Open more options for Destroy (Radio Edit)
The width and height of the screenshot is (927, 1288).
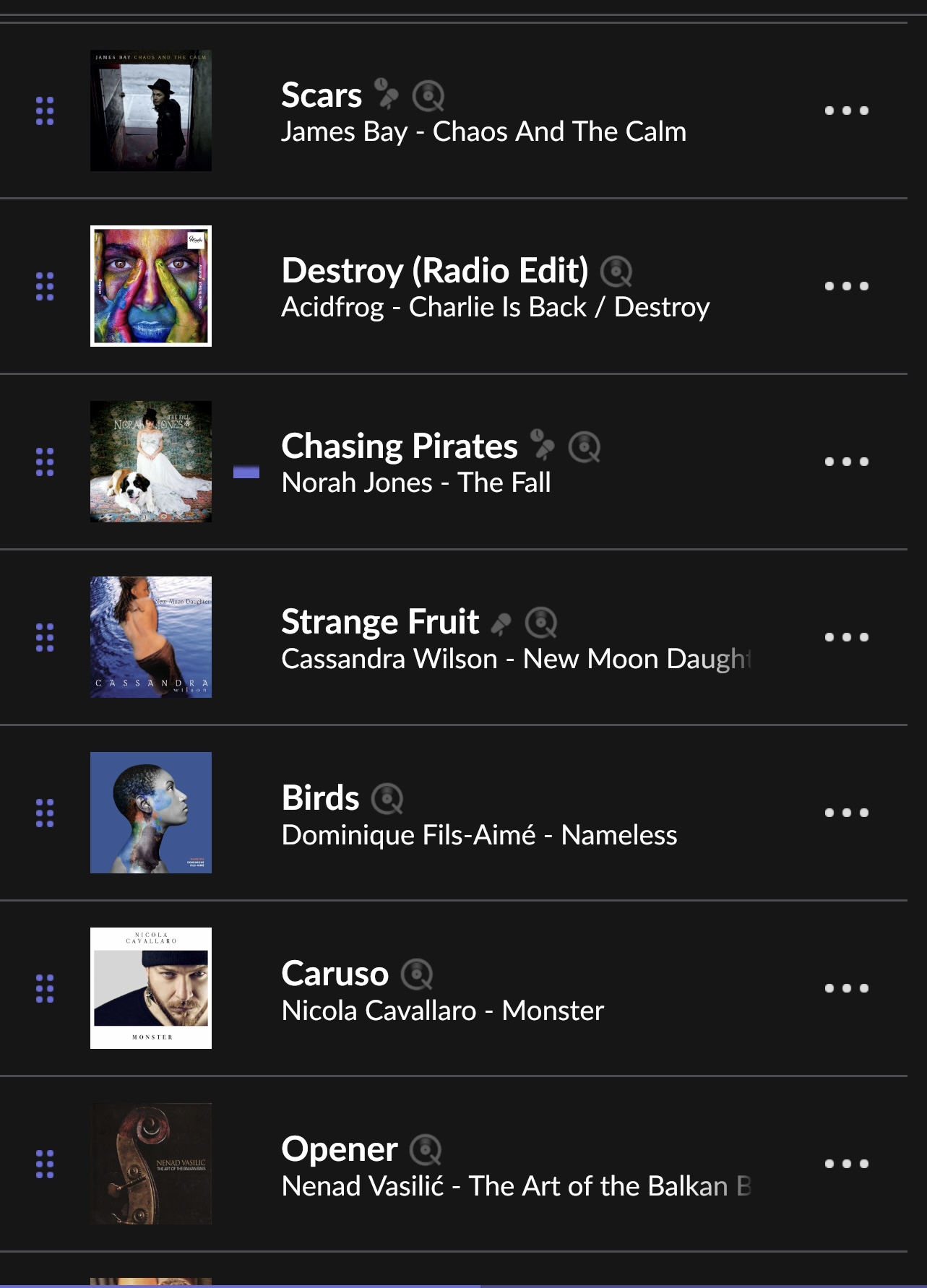847,286
